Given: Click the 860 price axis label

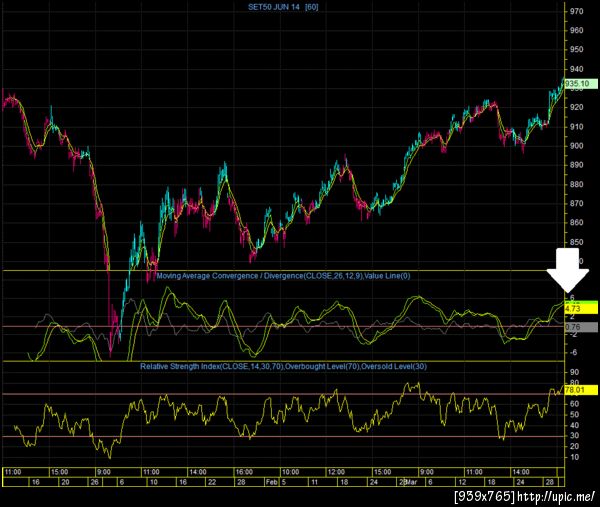Looking at the screenshot, I should (576, 222).
